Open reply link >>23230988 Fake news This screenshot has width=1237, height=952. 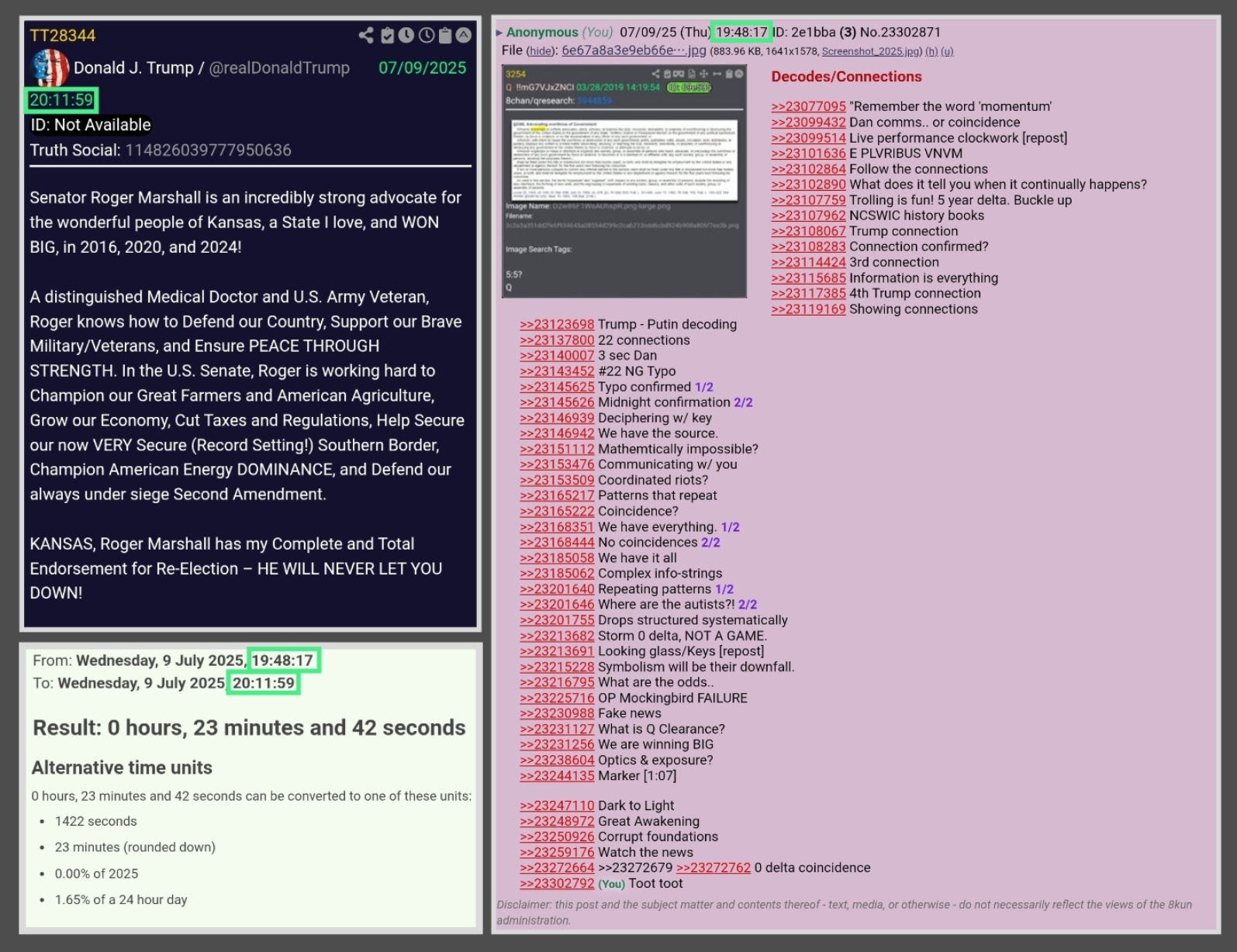tap(557, 713)
